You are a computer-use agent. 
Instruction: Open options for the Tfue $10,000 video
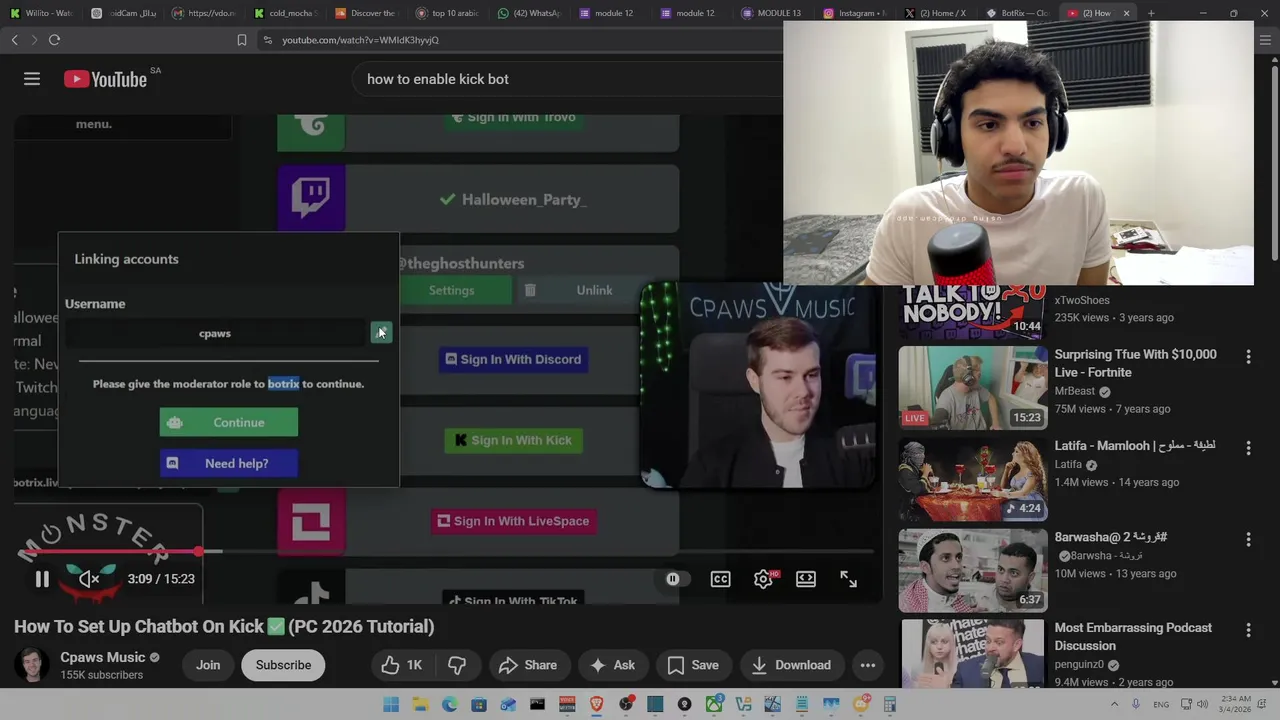(1248, 356)
